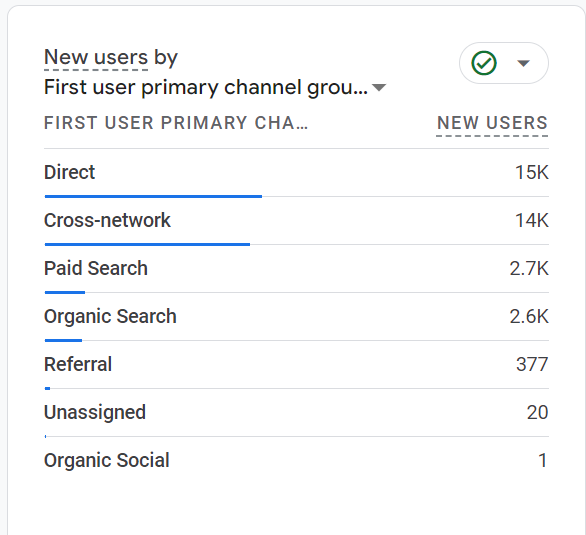586x535 pixels.
Task: Select the Referral channel row
Action: 296,365
